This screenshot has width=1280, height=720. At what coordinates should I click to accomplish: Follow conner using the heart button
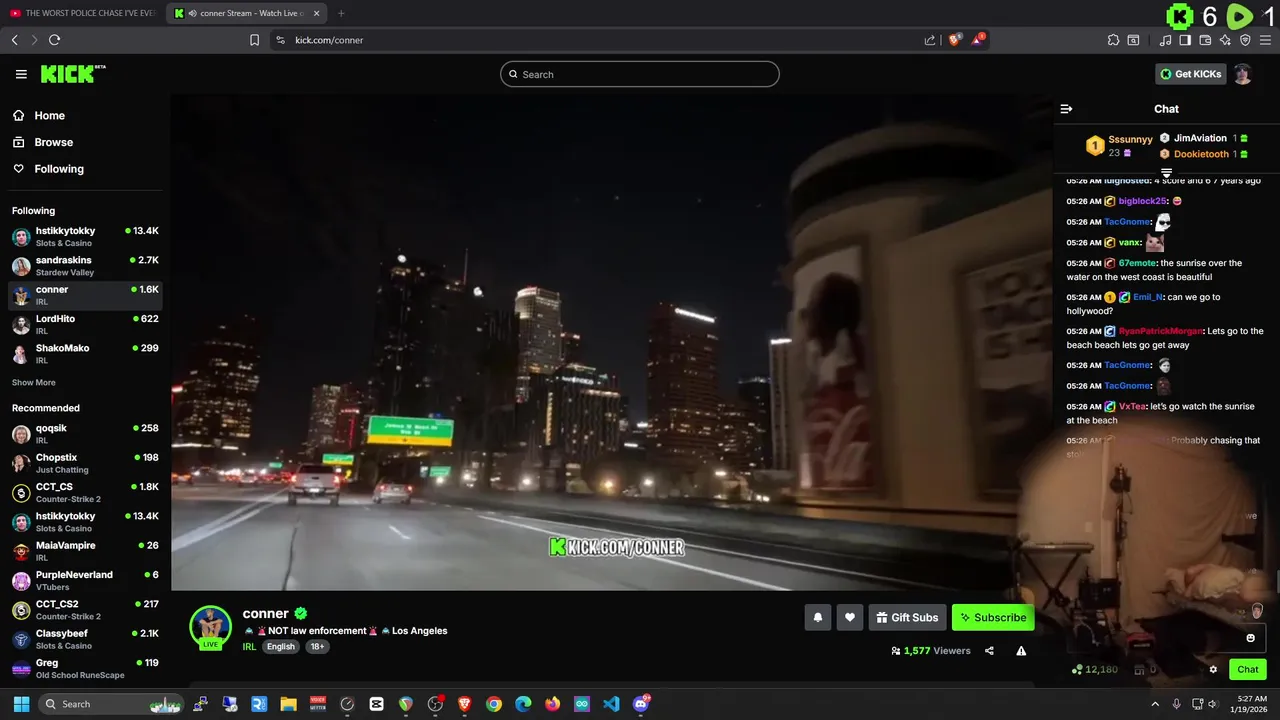pos(850,618)
